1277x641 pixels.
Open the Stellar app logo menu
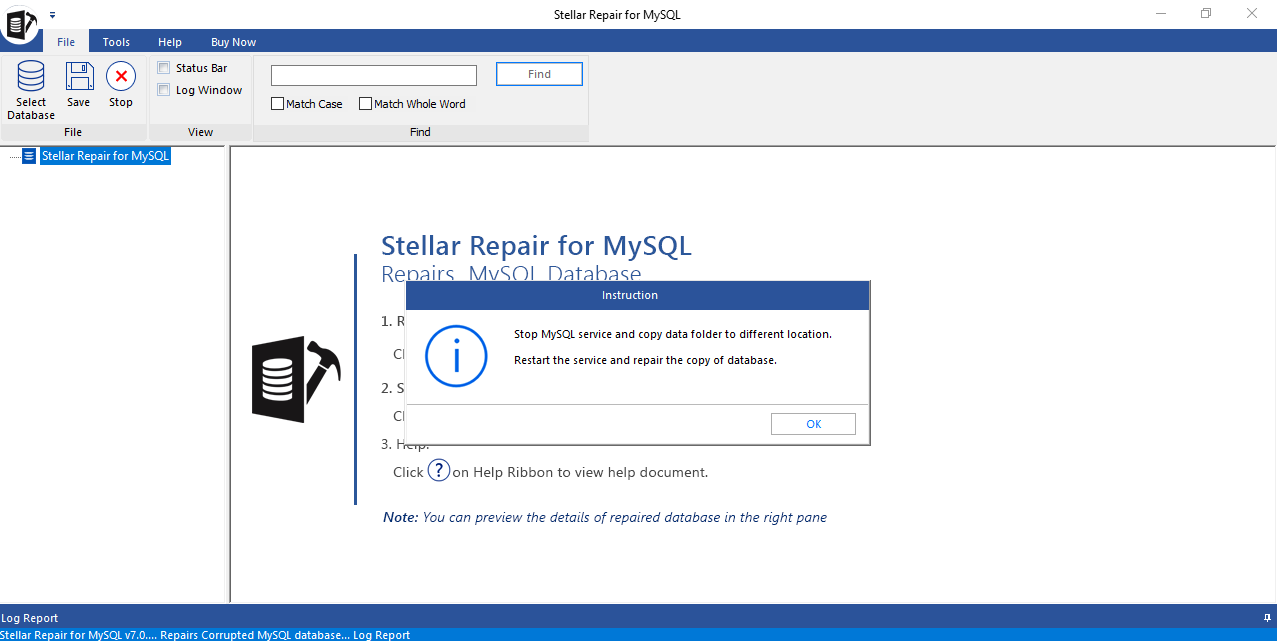[x=19, y=23]
